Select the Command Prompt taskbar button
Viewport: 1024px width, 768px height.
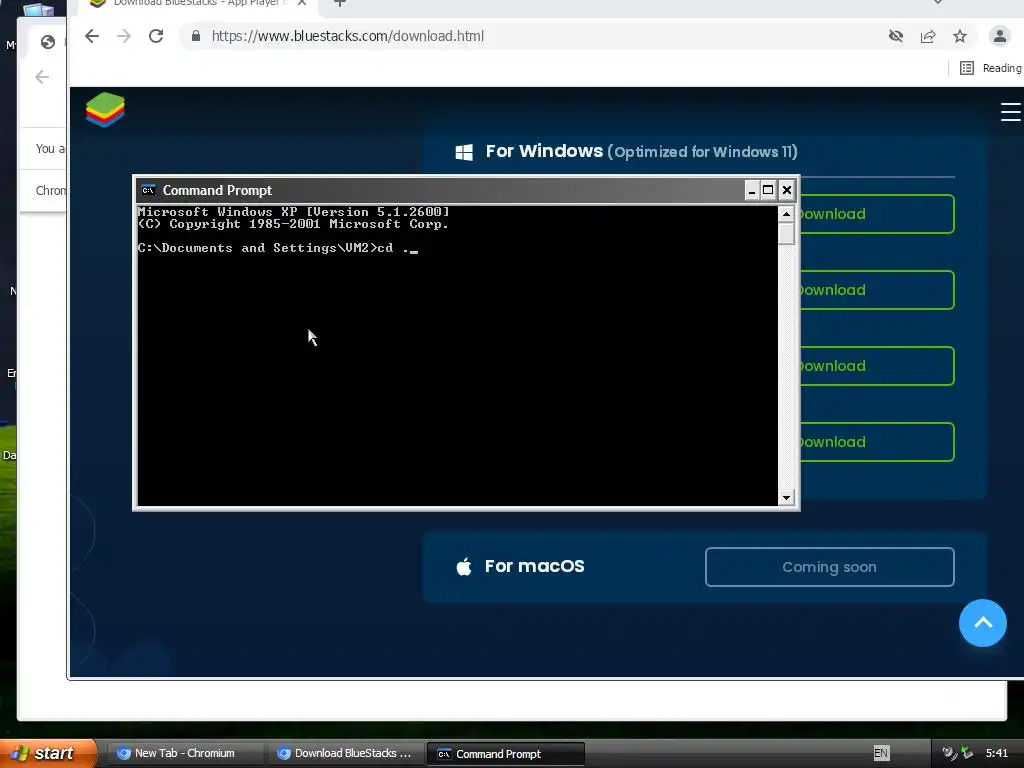click(x=505, y=754)
